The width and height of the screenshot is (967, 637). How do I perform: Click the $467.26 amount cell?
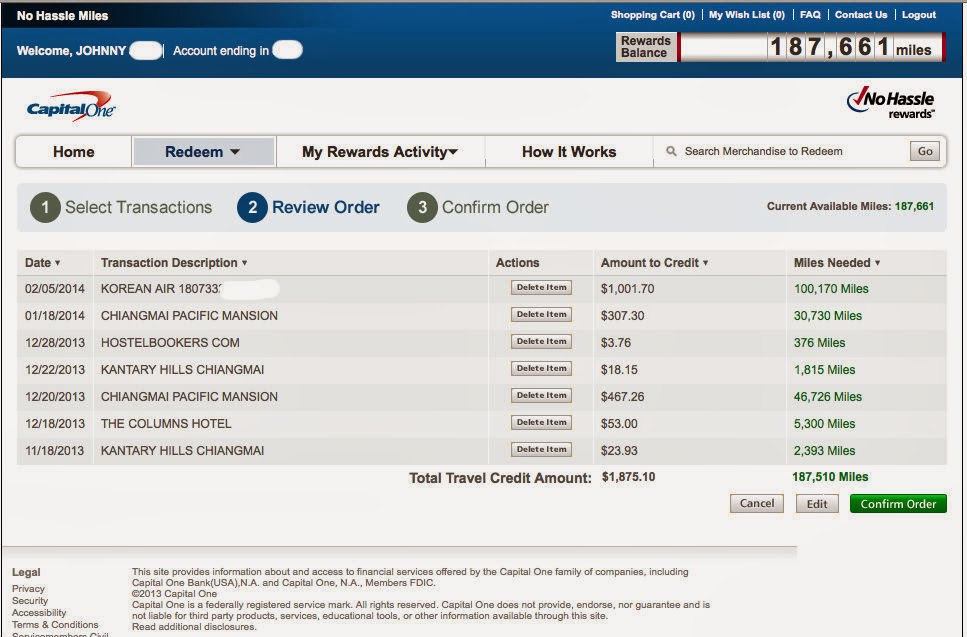pyautogui.click(x=622, y=397)
